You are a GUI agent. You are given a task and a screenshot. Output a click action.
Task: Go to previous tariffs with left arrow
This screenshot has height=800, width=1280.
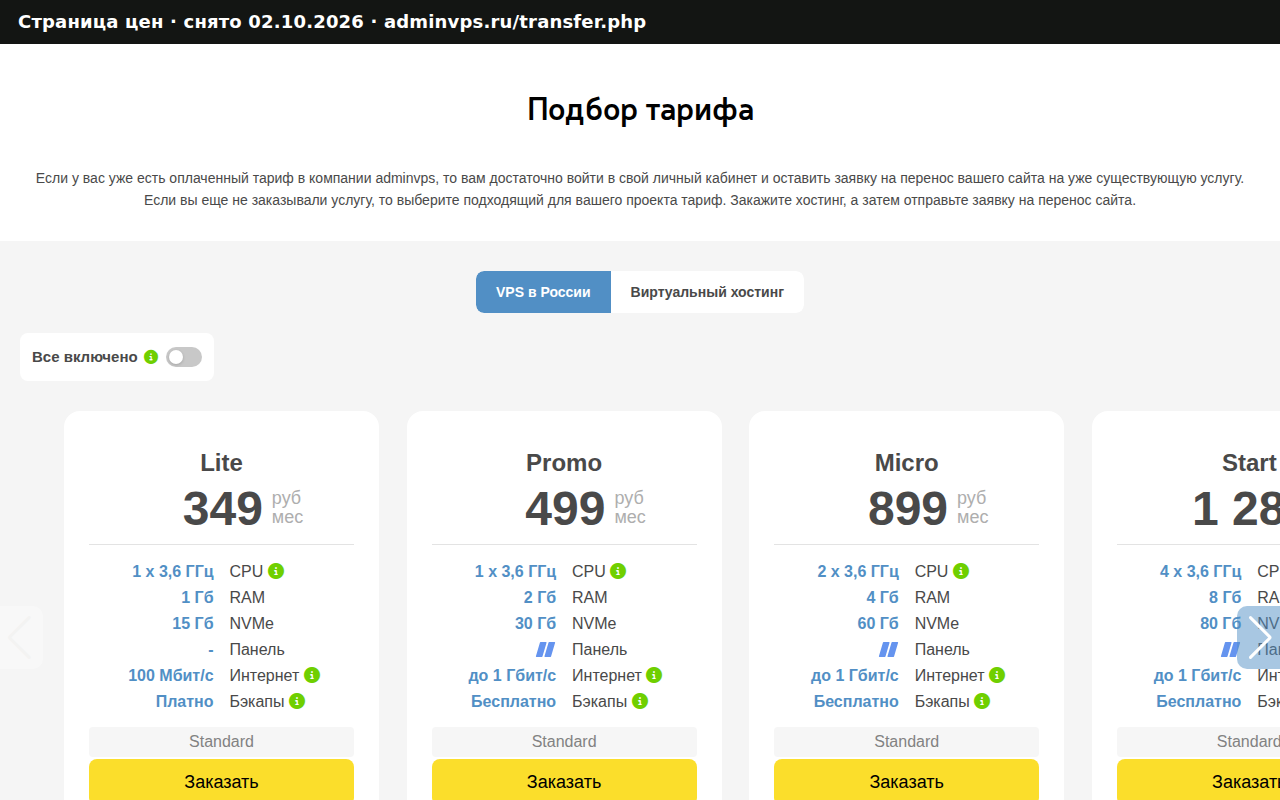pyautogui.click(x=21, y=637)
